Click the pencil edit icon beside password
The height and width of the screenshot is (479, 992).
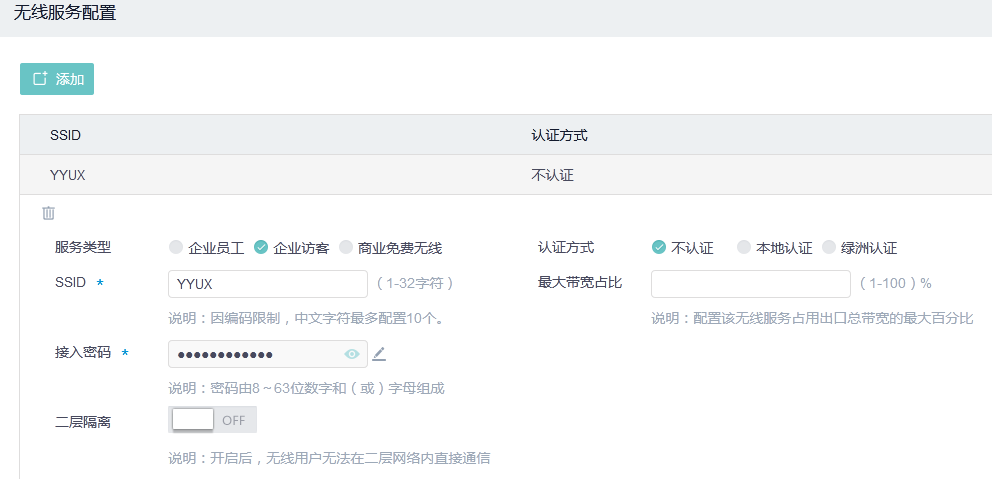click(379, 353)
